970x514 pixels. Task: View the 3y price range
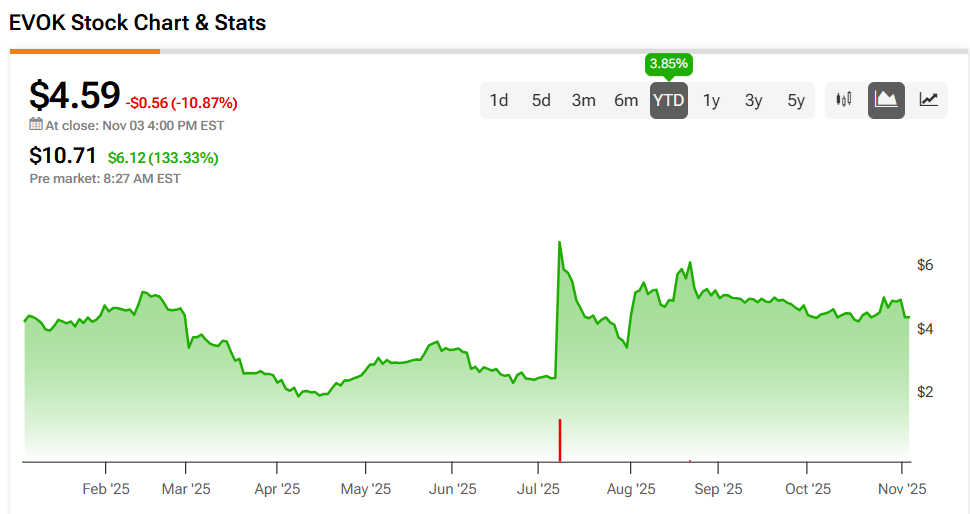click(x=753, y=100)
